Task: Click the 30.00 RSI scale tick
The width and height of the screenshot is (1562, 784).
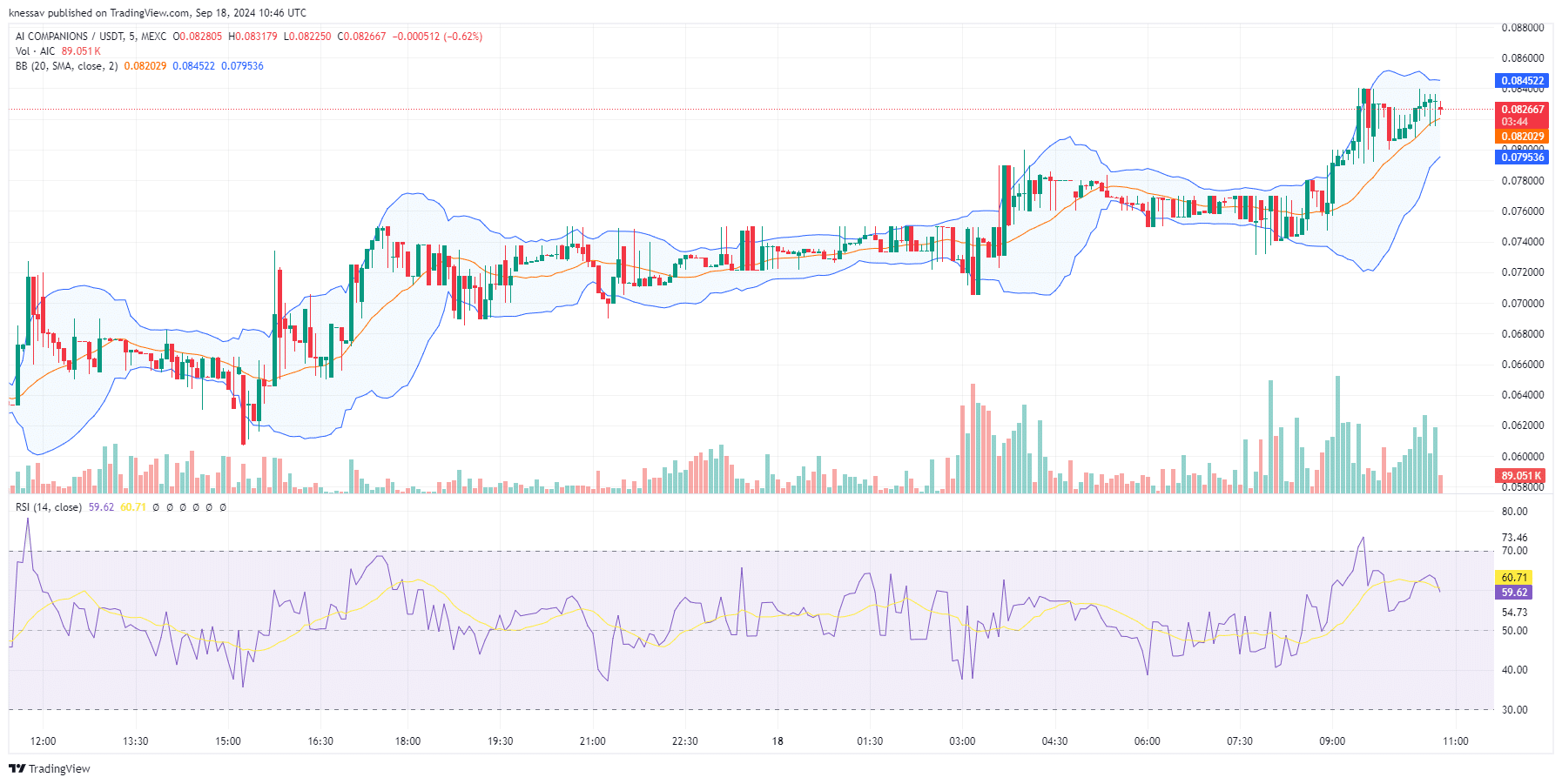Action: point(1514,710)
